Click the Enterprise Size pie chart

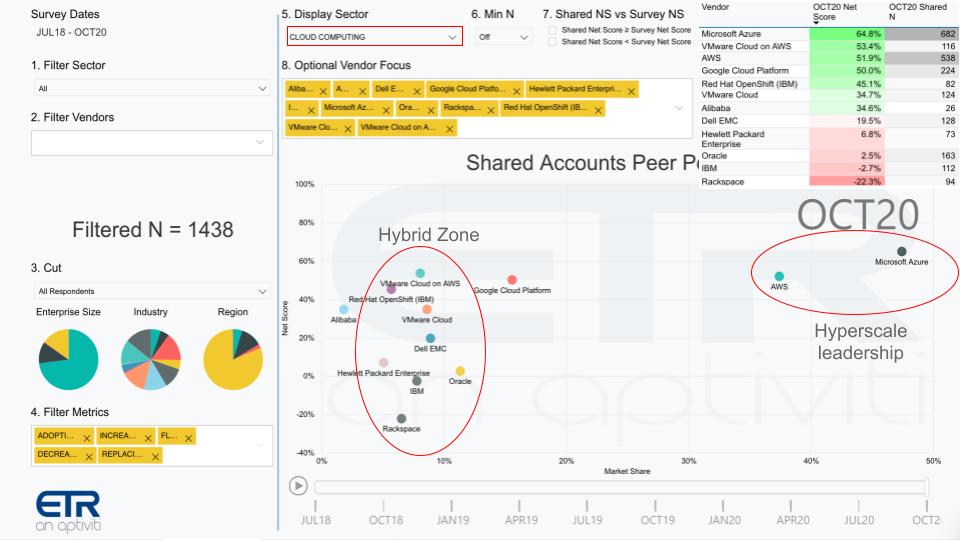point(69,359)
